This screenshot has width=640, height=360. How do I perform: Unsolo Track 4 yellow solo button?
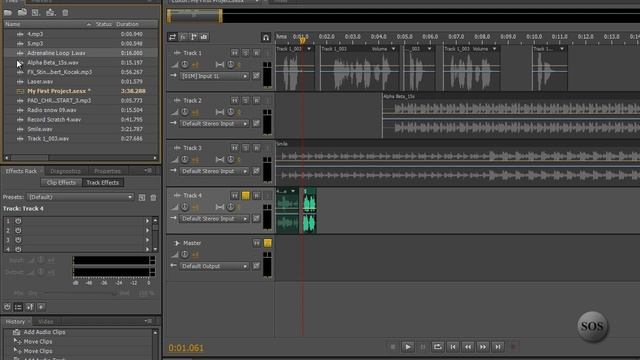point(245,196)
